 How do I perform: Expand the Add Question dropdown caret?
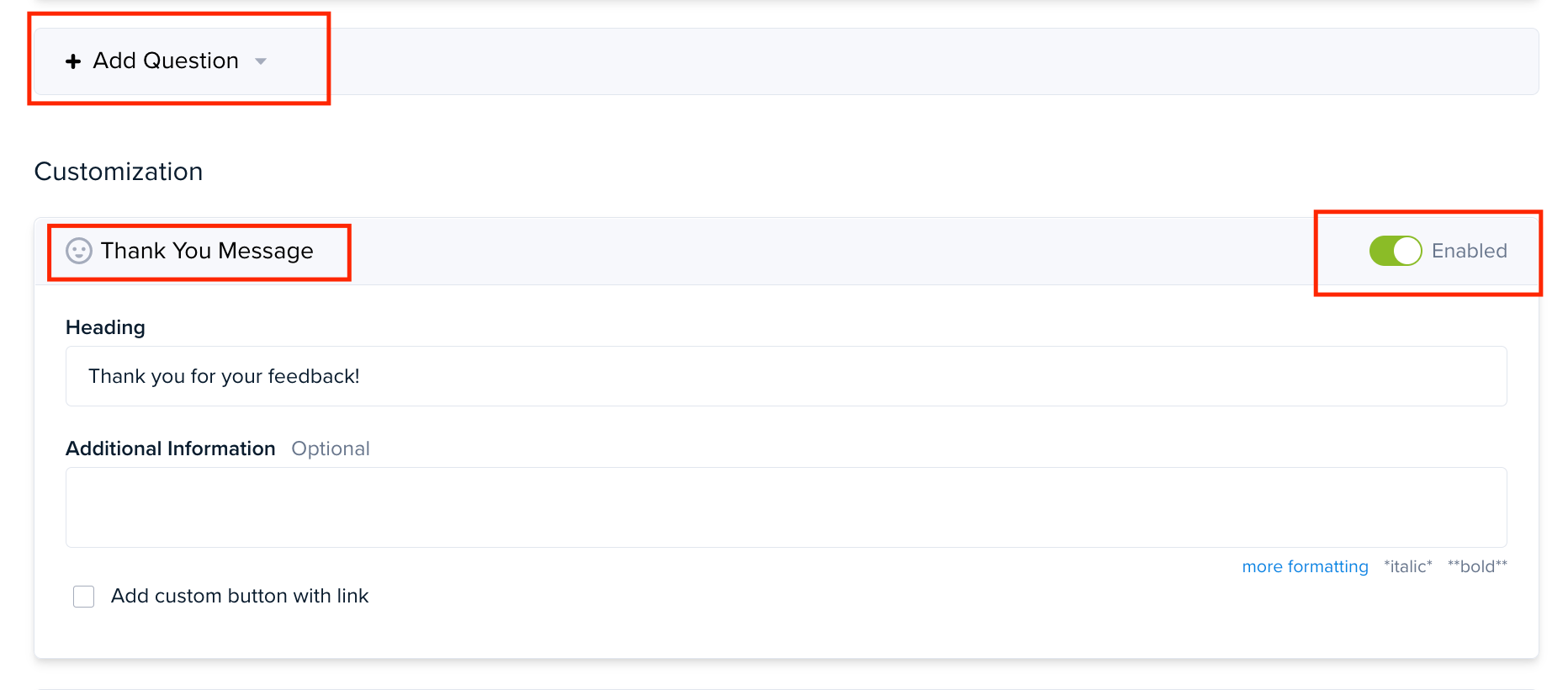261,61
